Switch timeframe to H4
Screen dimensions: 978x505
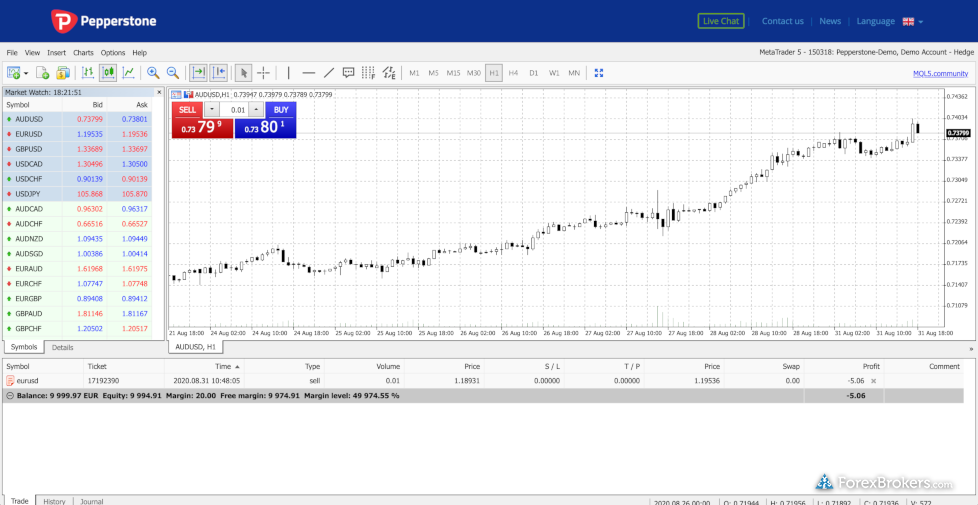click(x=513, y=73)
